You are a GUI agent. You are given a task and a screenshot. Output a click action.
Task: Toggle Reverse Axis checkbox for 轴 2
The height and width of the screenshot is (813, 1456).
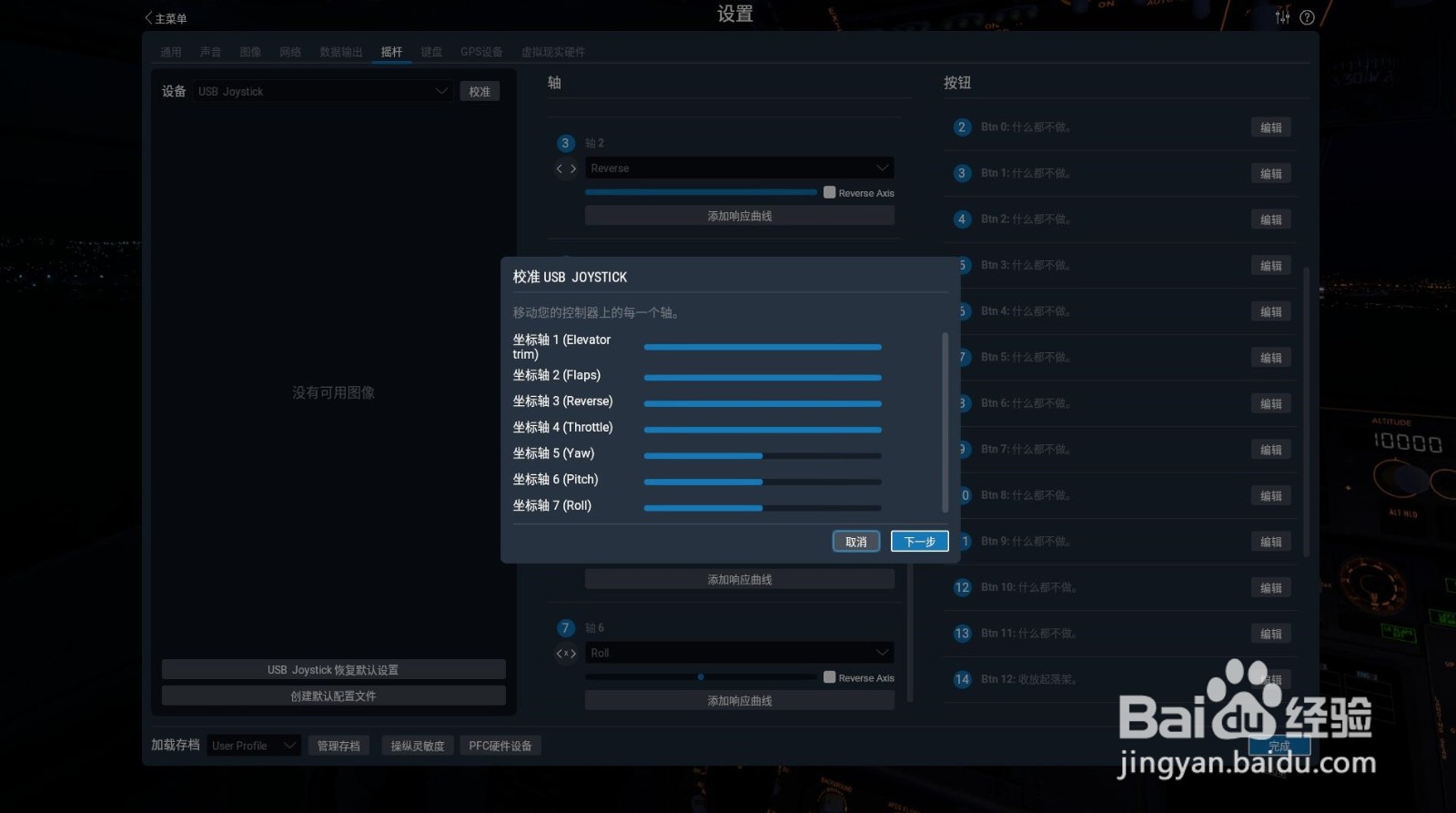pos(829,192)
